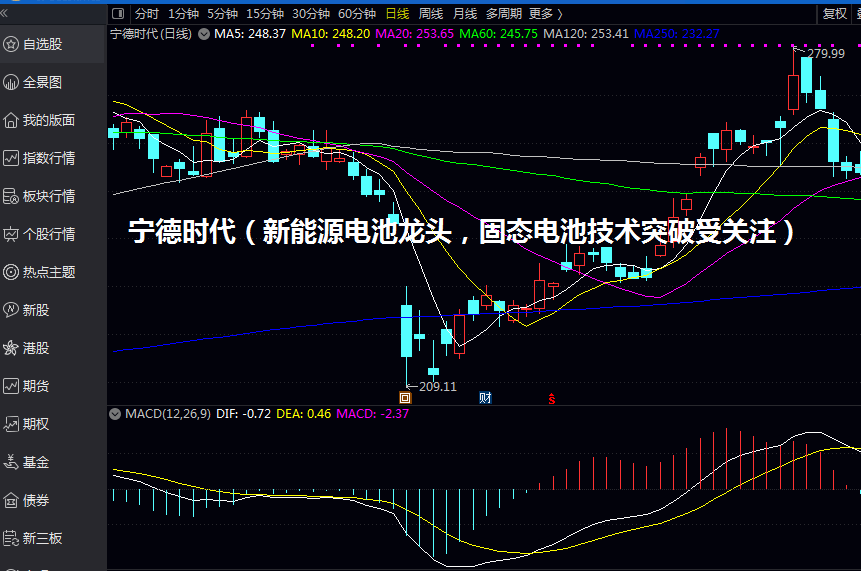Open the 港股 flower icon

(x=11, y=348)
